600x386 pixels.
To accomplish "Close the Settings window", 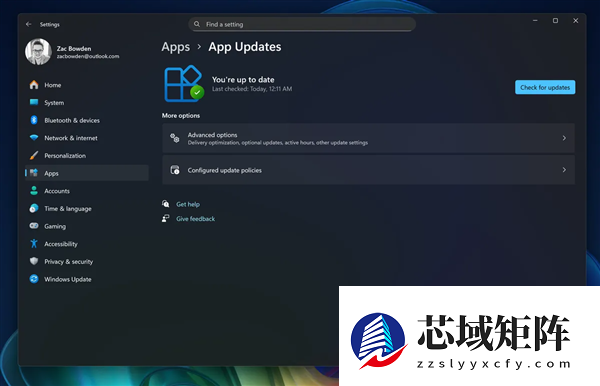I will point(576,21).
